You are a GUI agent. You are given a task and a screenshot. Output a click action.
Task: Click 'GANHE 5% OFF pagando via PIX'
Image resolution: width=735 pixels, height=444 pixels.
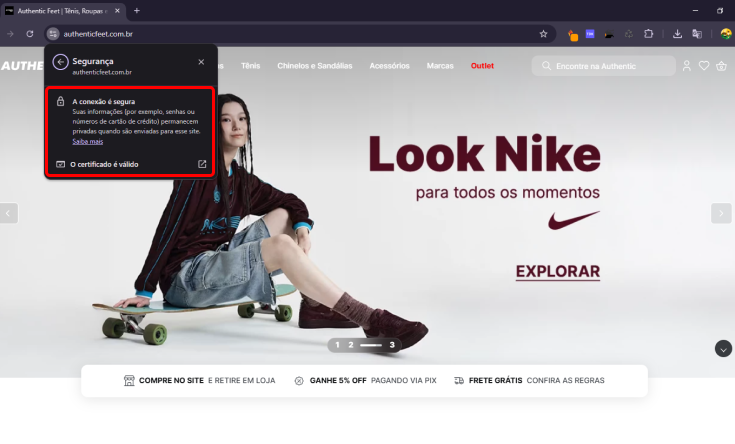coord(365,381)
